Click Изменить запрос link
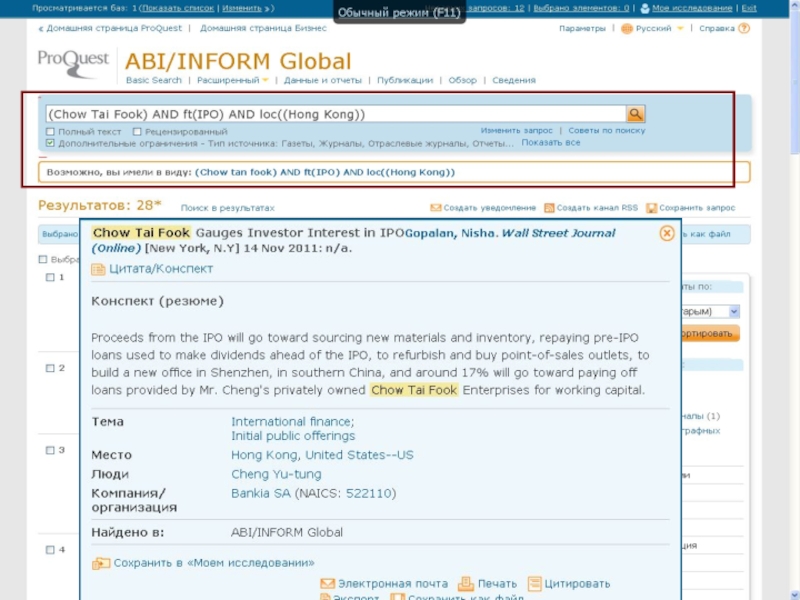 click(516, 131)
